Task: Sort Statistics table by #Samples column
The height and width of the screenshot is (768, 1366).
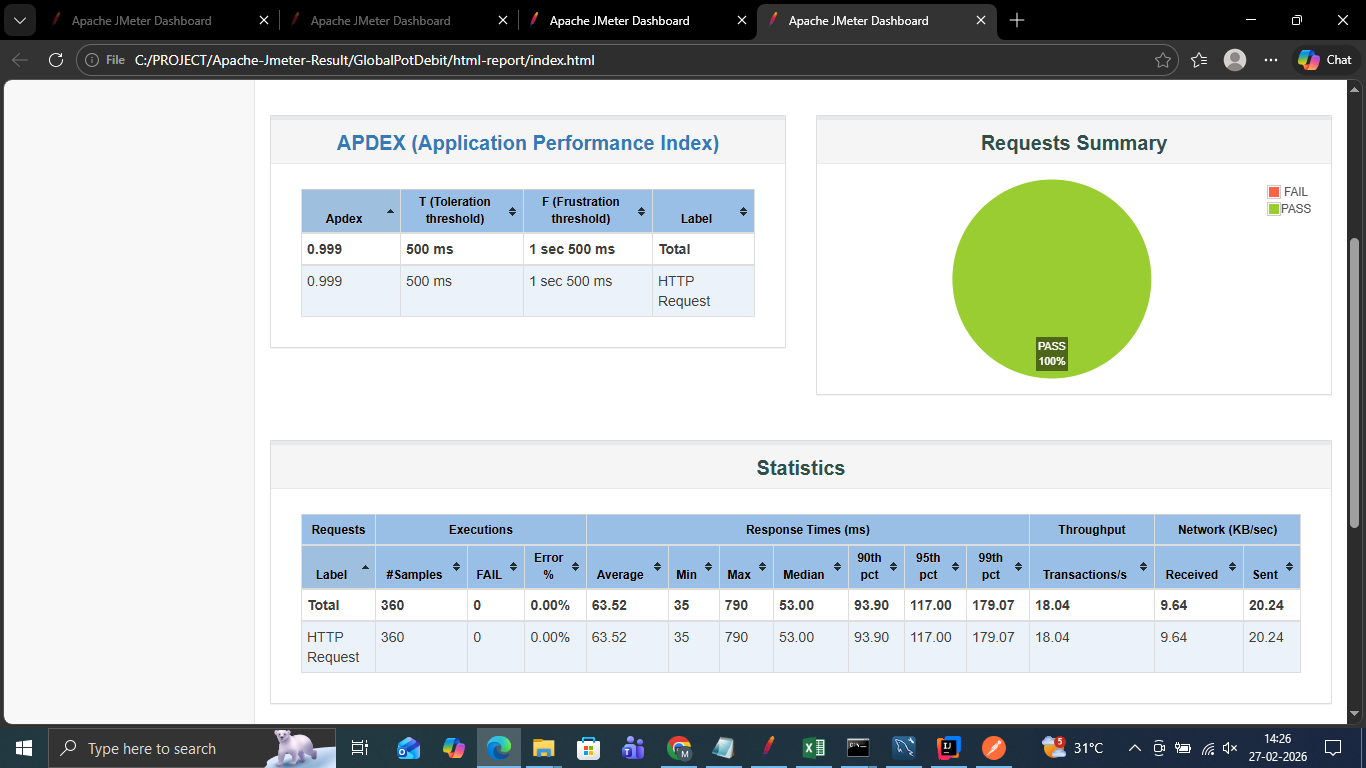Action: pos(421,567)
